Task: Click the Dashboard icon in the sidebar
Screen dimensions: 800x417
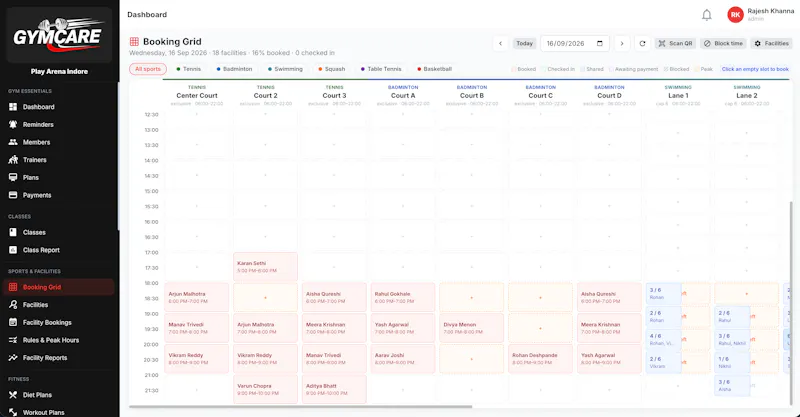Action: click(x=13, y=107)
